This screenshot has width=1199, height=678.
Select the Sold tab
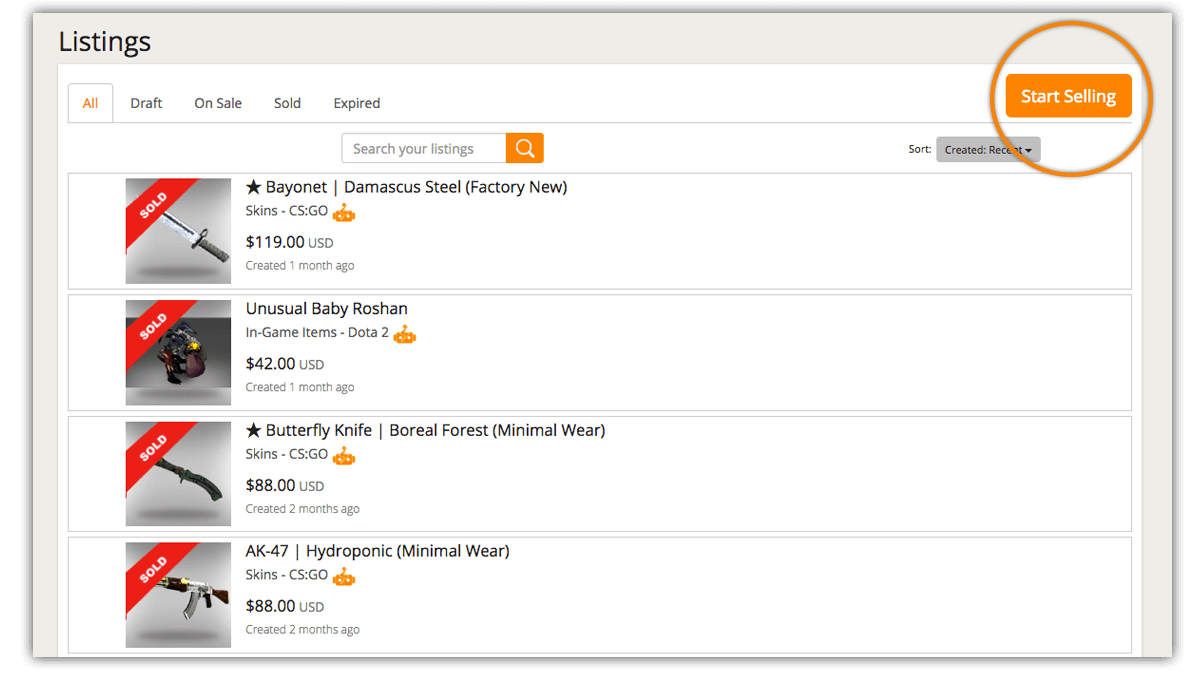coord(287,103)
